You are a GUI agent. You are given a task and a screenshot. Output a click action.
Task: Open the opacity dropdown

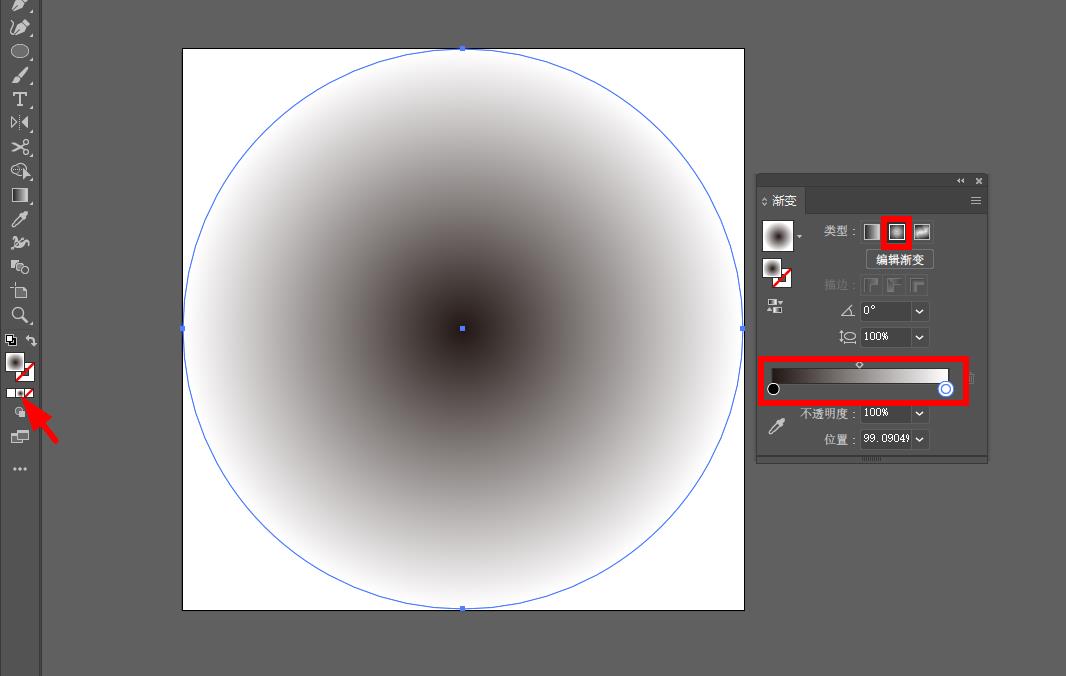tap(920, 413)
